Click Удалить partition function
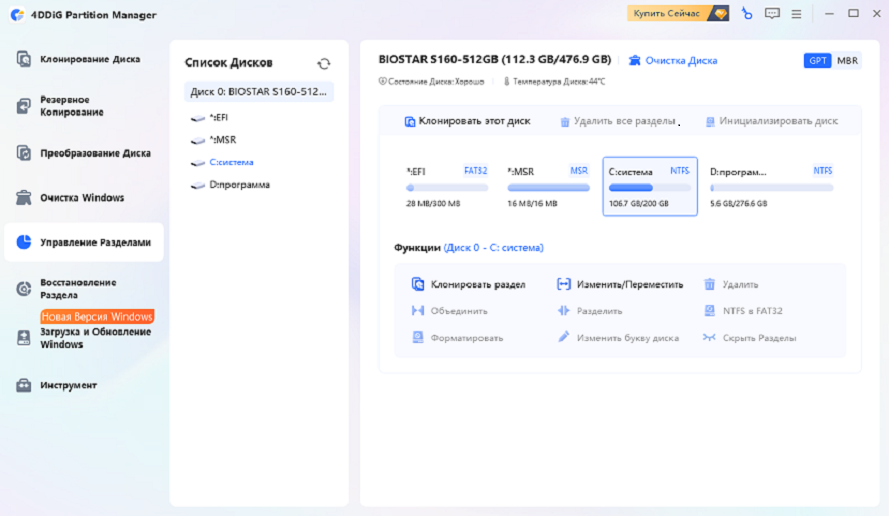Viewport: 889px width, 516px height. click(x=731, y=285)
